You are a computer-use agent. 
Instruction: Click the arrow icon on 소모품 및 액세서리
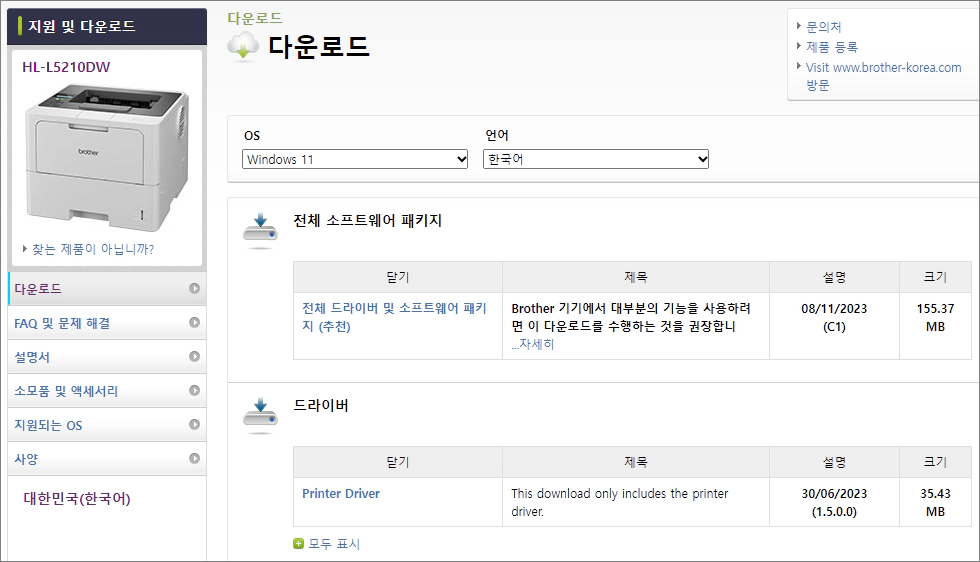[194, 390]
